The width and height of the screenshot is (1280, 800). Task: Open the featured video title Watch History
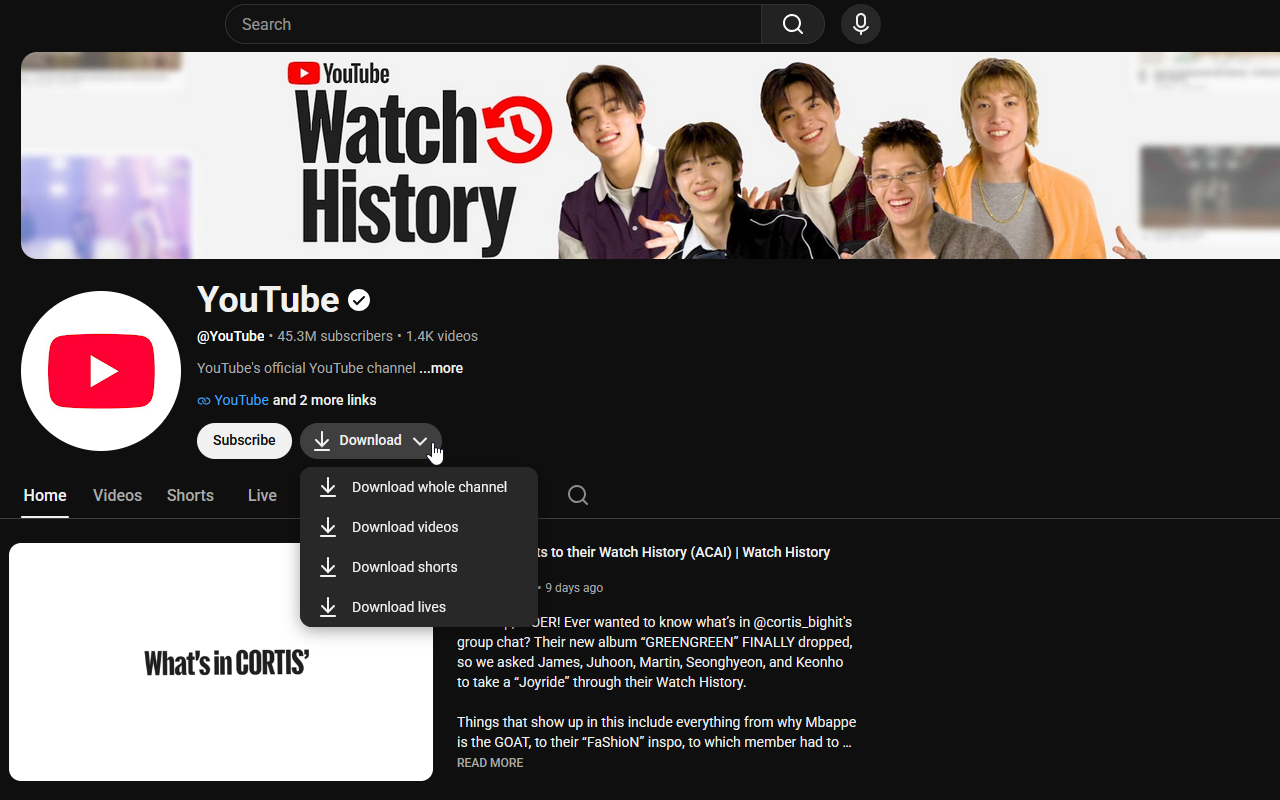pos(684,552)
